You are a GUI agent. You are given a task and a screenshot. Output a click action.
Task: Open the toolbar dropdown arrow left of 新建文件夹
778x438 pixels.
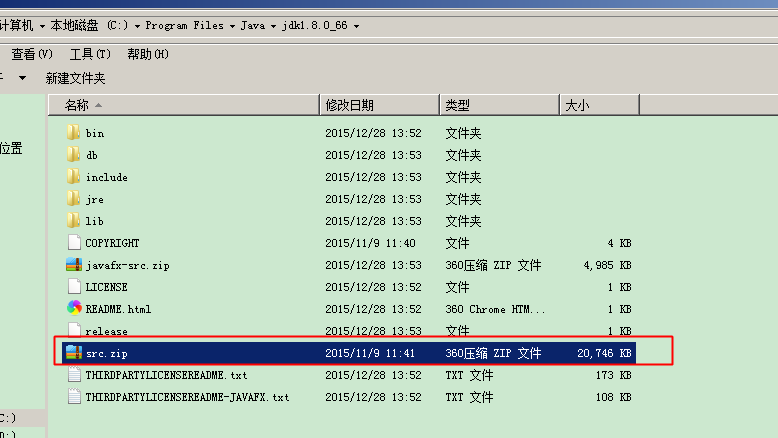click(22, 78)
